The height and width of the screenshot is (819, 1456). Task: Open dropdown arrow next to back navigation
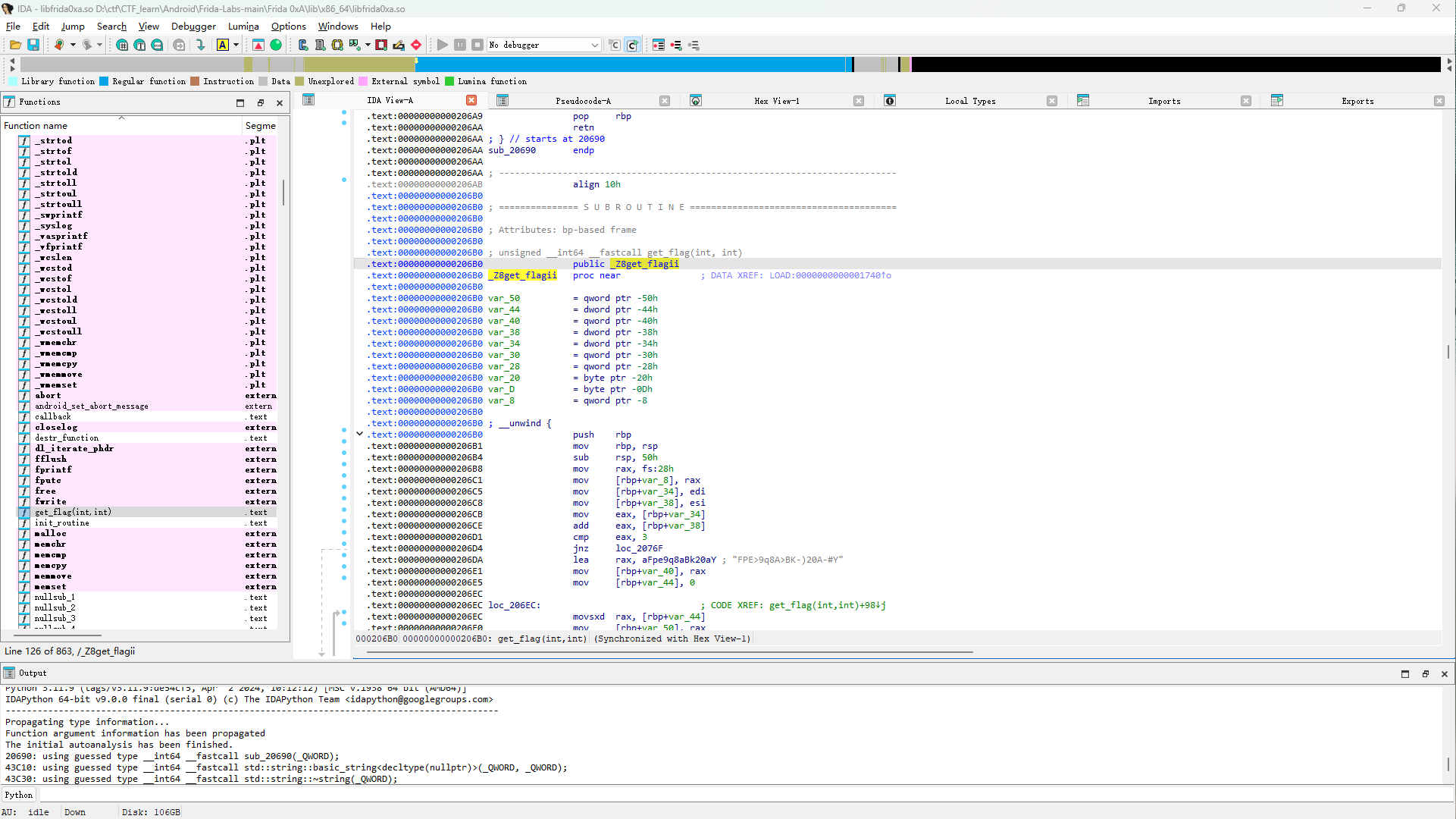(73, 45)
